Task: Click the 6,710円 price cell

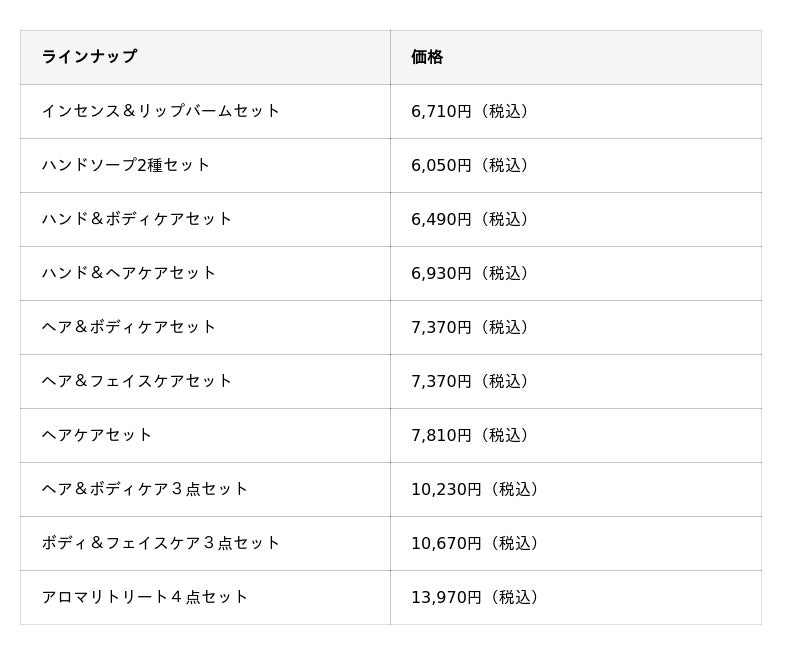Action: point(470,111)
